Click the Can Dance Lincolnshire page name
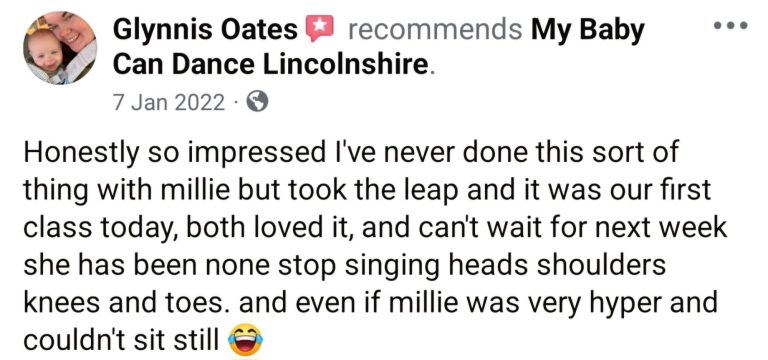Image resolution: width=768 pixels, height=360 pixels. [x=270, y=65]
